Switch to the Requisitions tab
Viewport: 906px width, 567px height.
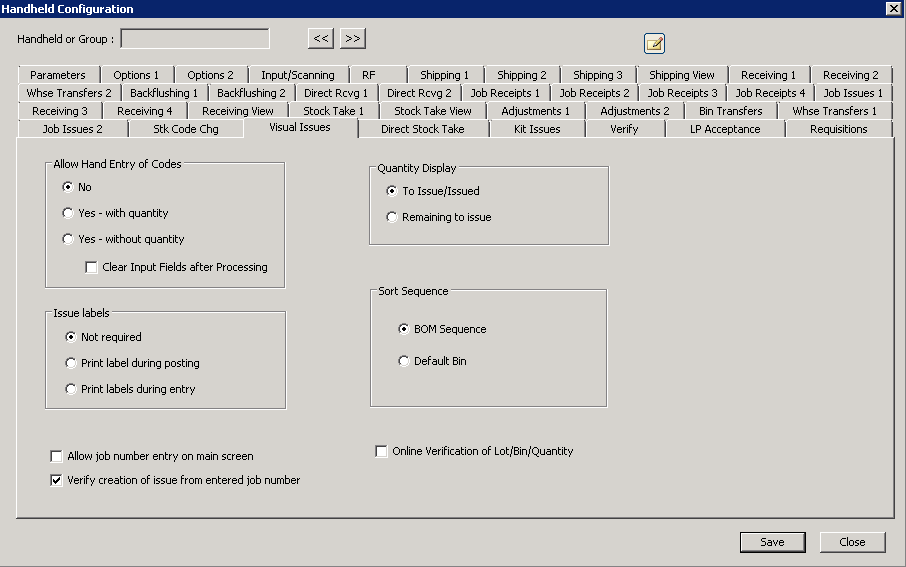pyautogui.click(x=838, y=129)
